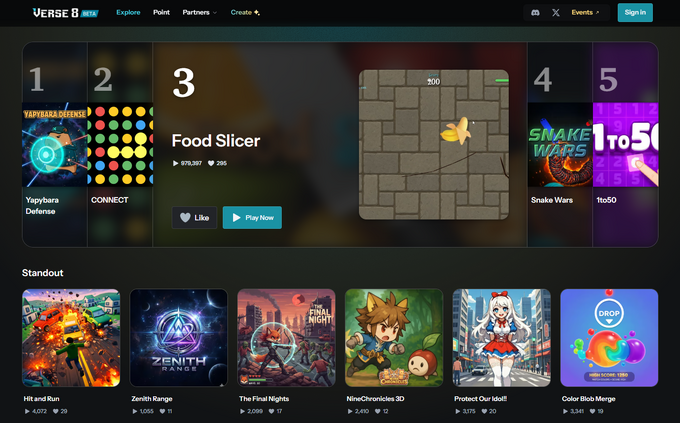Image resolution: width=680 pixels, height=423 pixels.
Task: Like the Food Slicer game
Action: 194,217
